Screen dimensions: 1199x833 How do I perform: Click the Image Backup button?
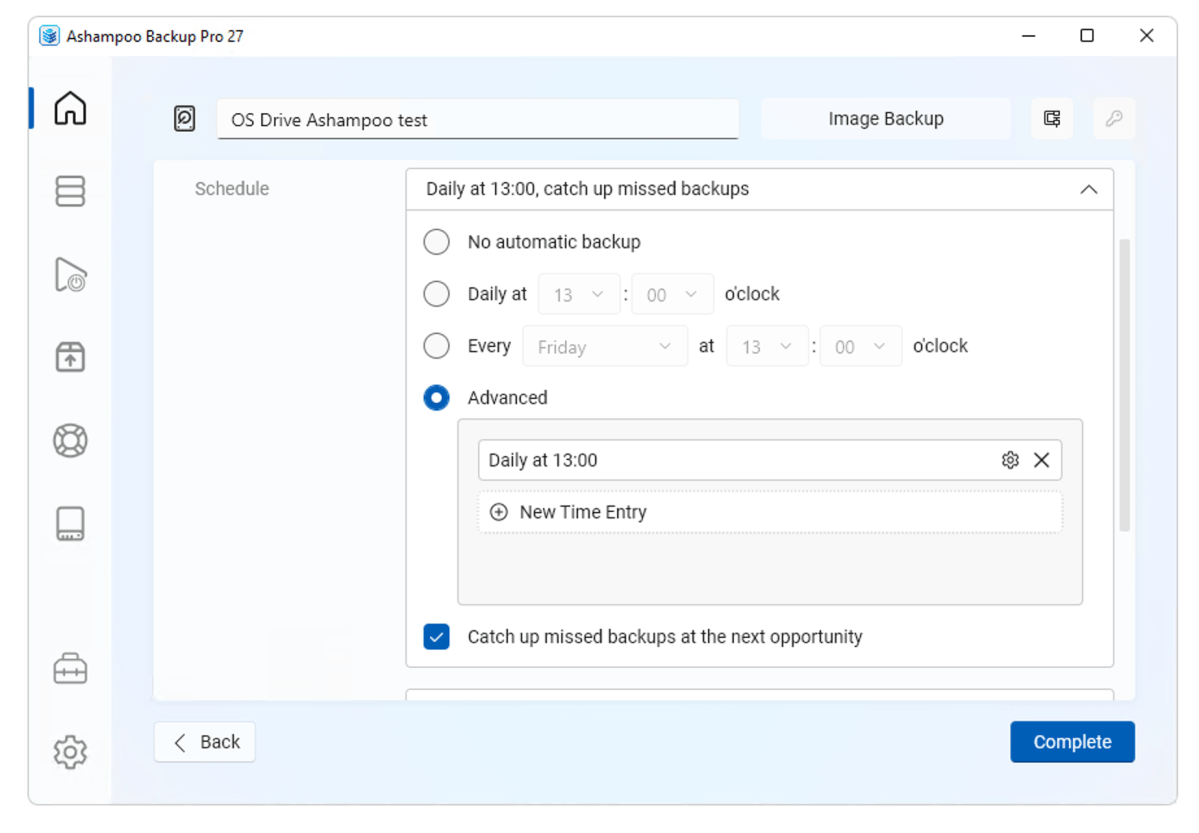tap(885, 119)
